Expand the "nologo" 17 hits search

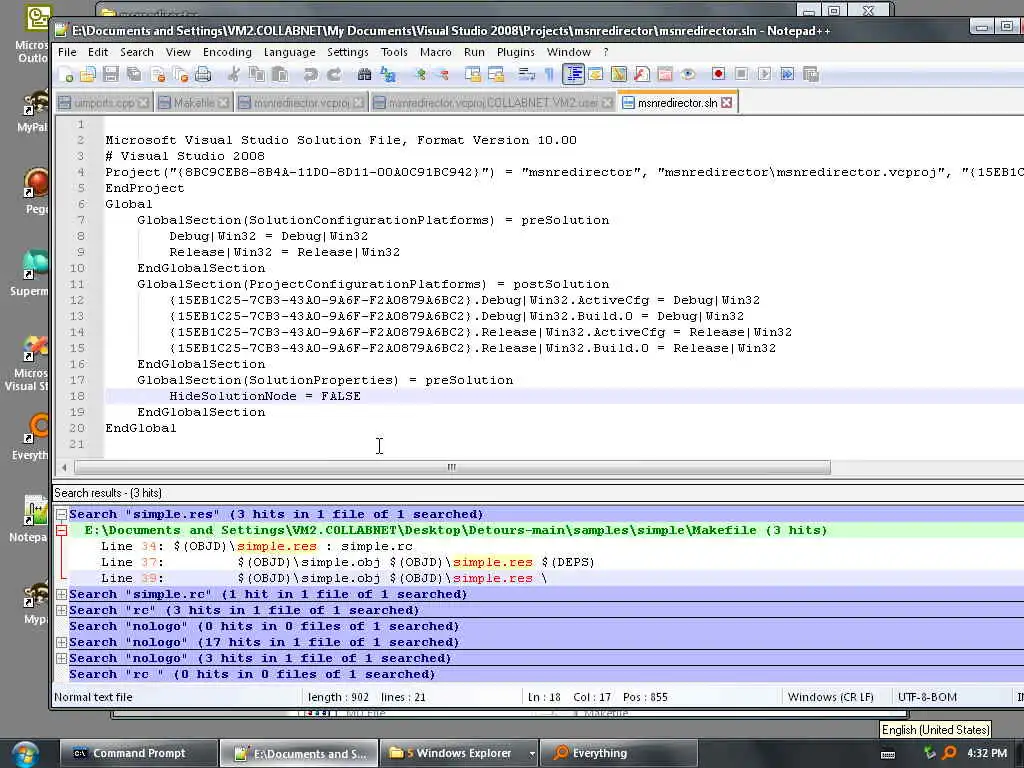click(61, 643)
